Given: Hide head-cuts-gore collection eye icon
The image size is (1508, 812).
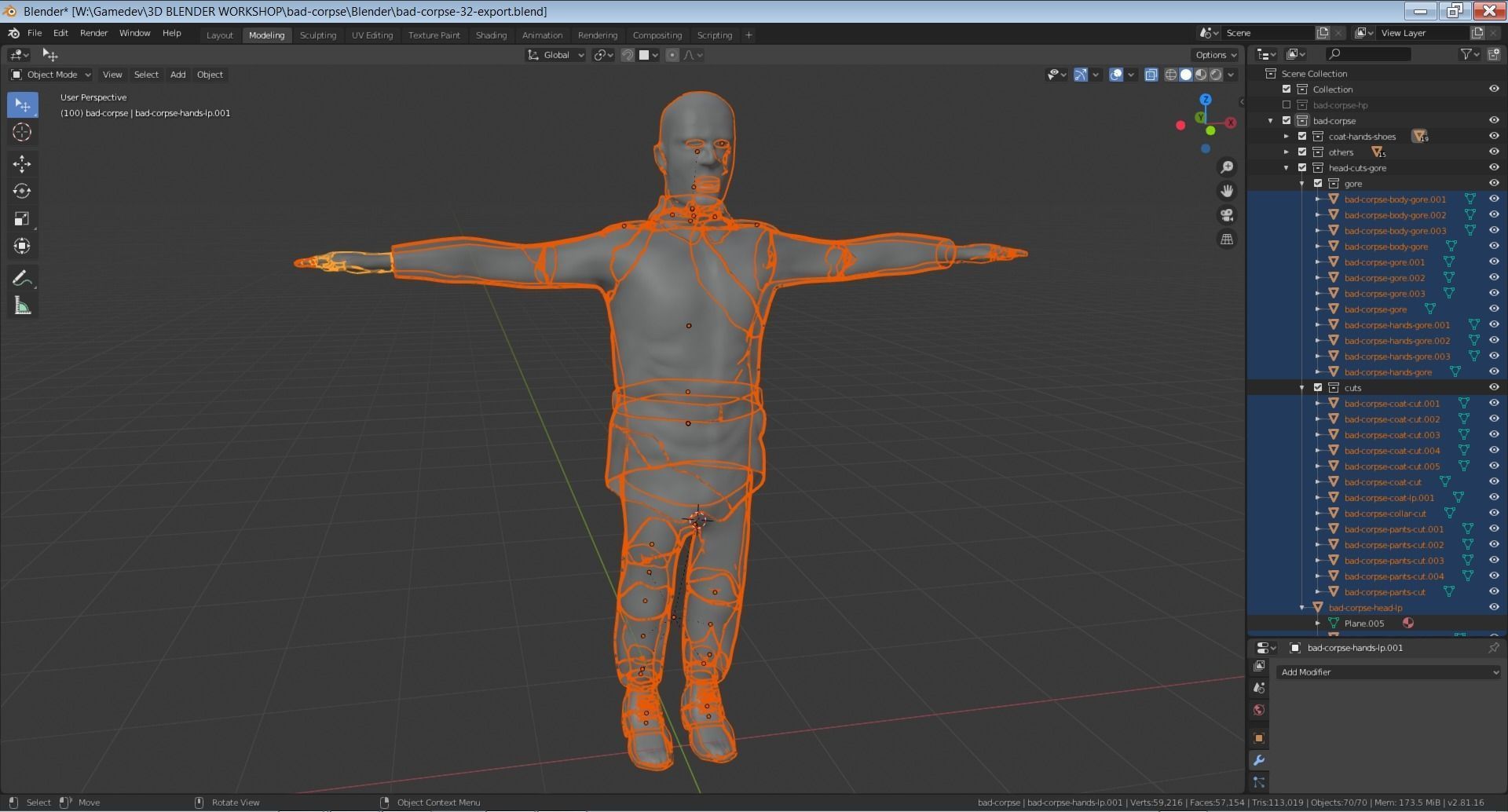Looking at the screenshot, I should pyautogui.click(x=1494, y=168).
